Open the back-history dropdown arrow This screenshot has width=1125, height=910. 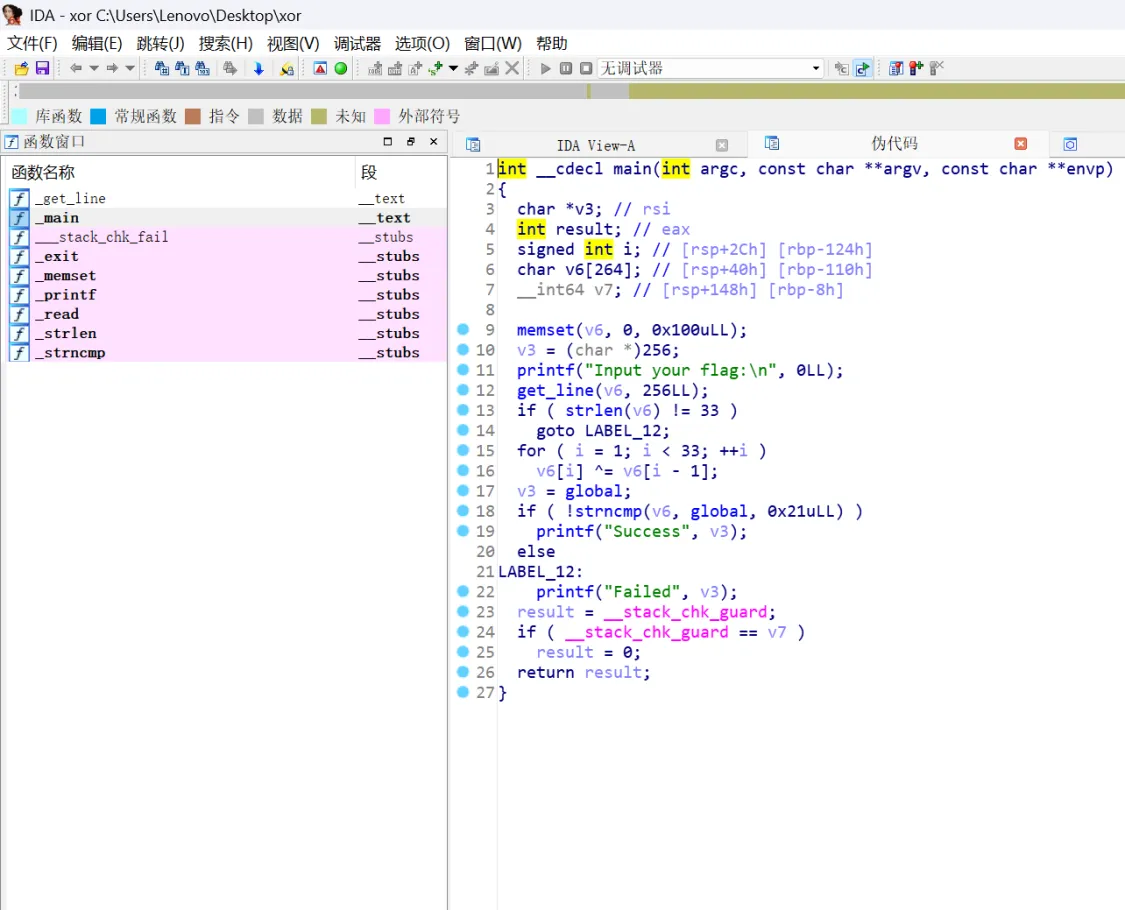pyautogui.click(x=93, y=68)
